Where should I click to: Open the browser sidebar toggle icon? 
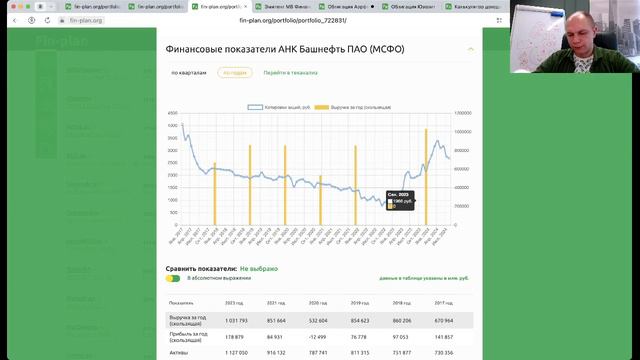(40, 7)
